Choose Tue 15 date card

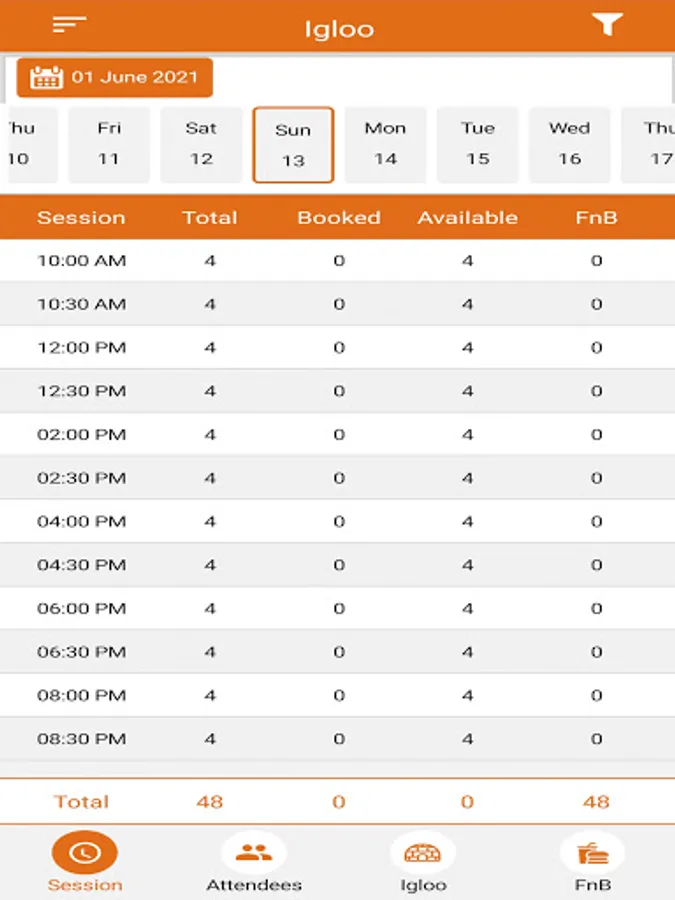tap(477, 144)
